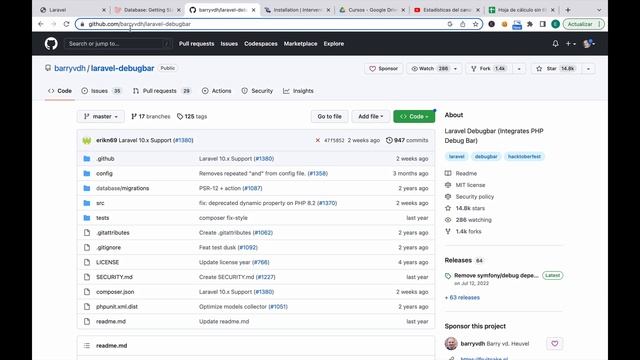Image resolution: width=640 pixels, height=360 pixels.
Task: Open the laravel topic tag
Action: tap(456, 156)
